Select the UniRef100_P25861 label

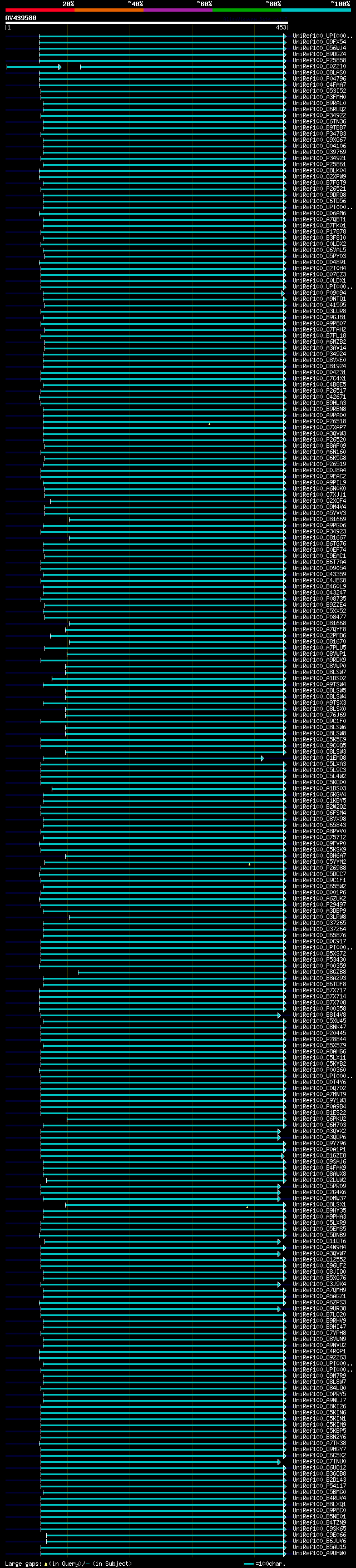click(319, 164)
